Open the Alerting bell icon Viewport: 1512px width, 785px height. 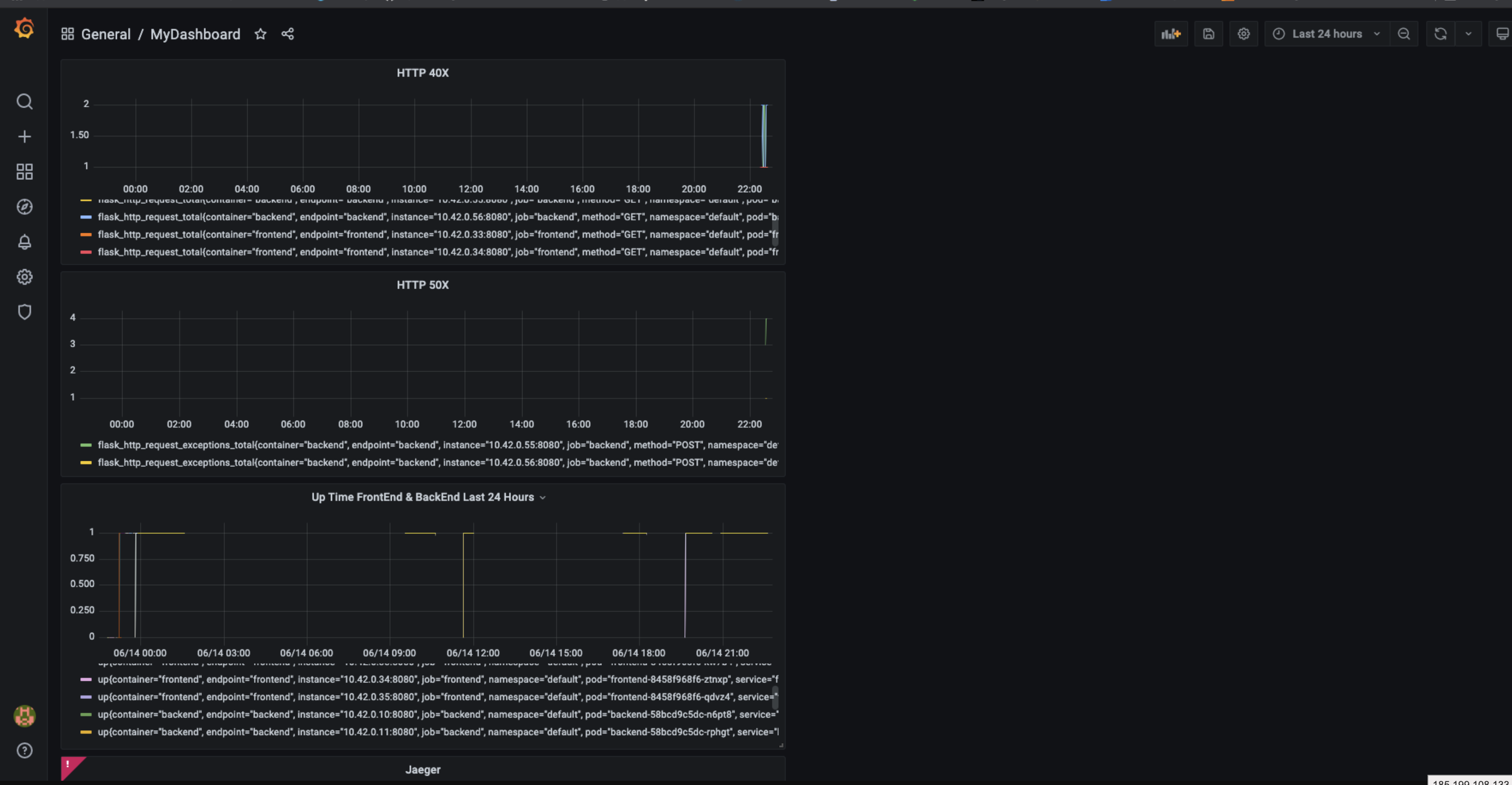(x=24, y=242)
